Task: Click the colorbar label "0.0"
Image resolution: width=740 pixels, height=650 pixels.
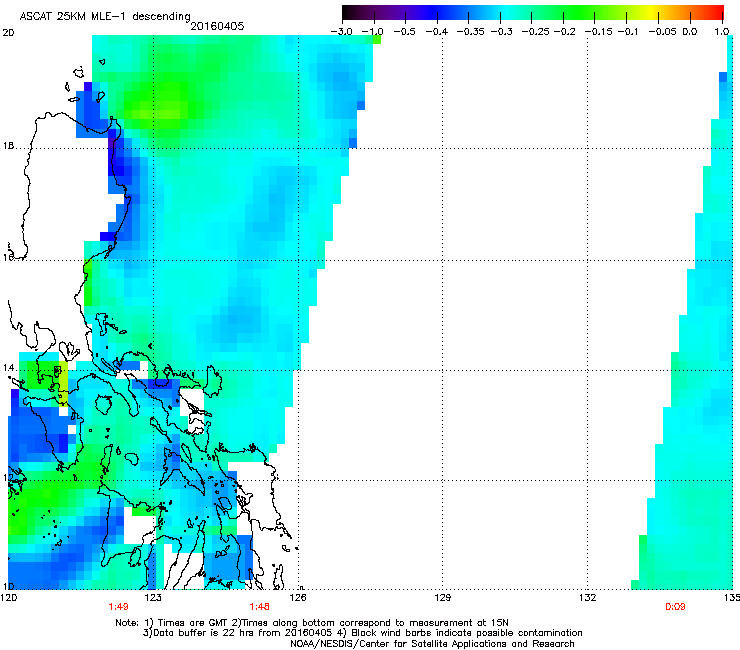Action: (x=690, y=32)
